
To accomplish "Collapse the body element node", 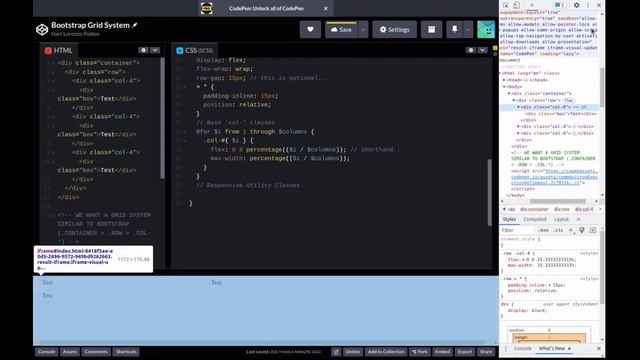I will [504, 87].
